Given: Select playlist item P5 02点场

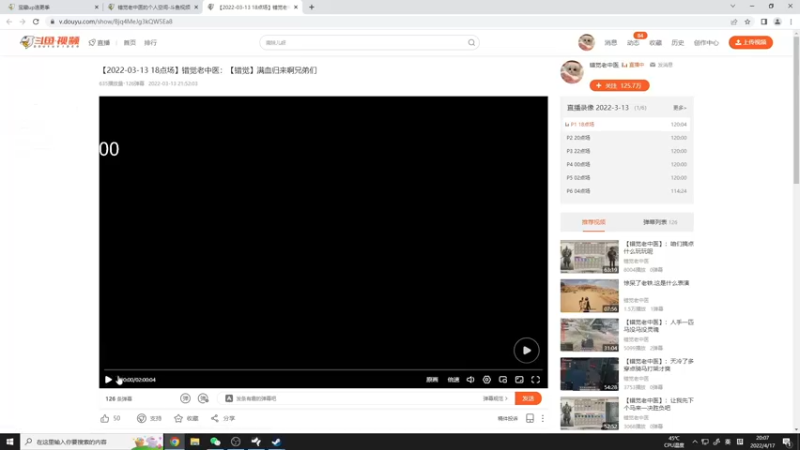Looking at the screenshot, I should pyautogui.click(x=627, y=178).
